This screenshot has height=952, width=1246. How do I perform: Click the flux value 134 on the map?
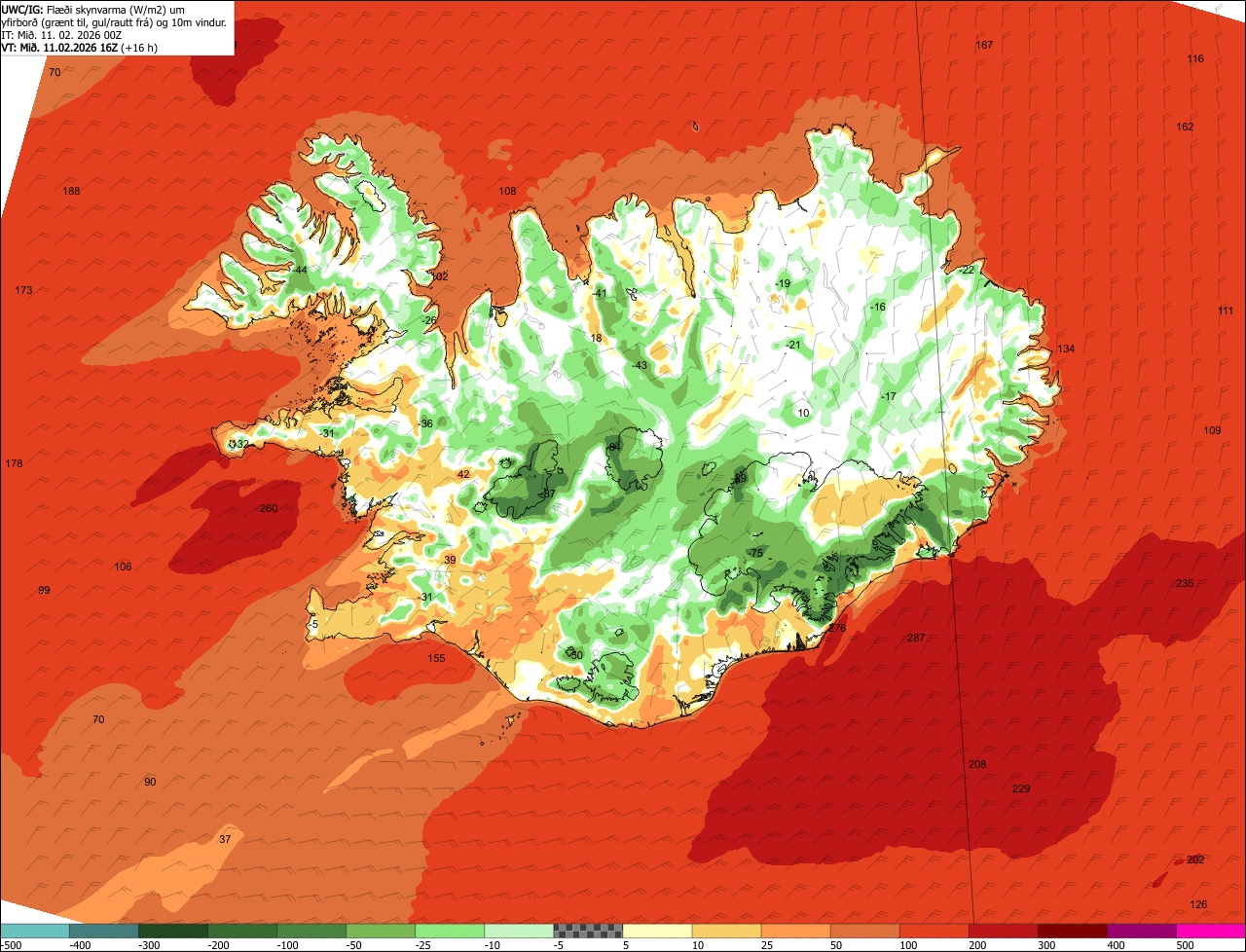coord(1066,349)
